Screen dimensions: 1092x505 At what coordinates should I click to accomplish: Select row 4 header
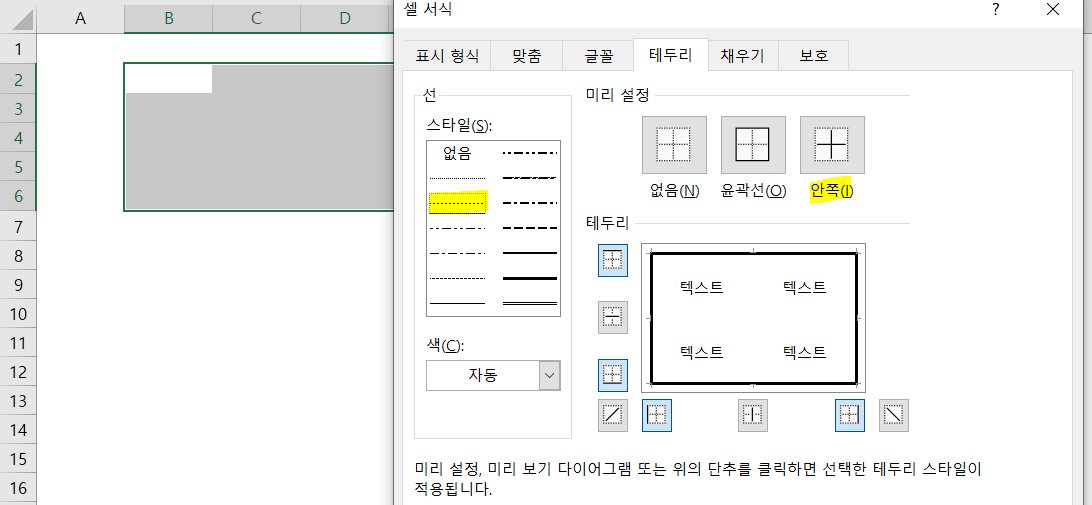[x=18, y=138]
